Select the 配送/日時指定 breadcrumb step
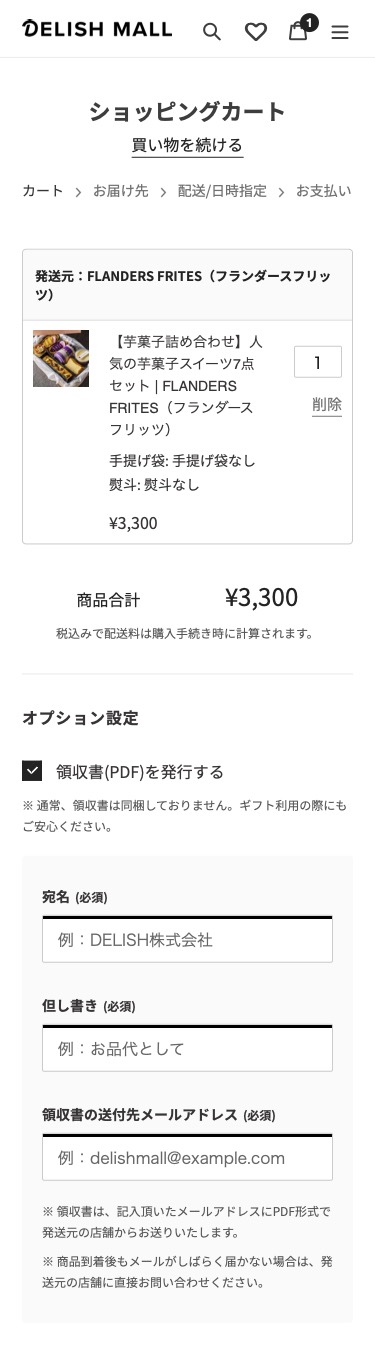Screen dimensions: 375x1348 [x=222, y=190]
